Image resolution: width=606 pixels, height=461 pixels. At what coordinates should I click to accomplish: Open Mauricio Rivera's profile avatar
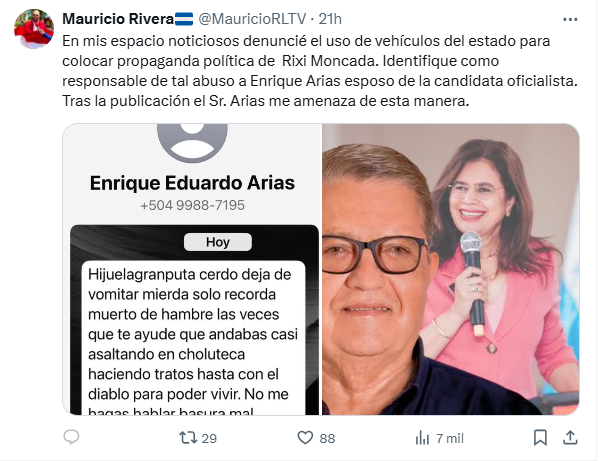(x=34, y=29)
